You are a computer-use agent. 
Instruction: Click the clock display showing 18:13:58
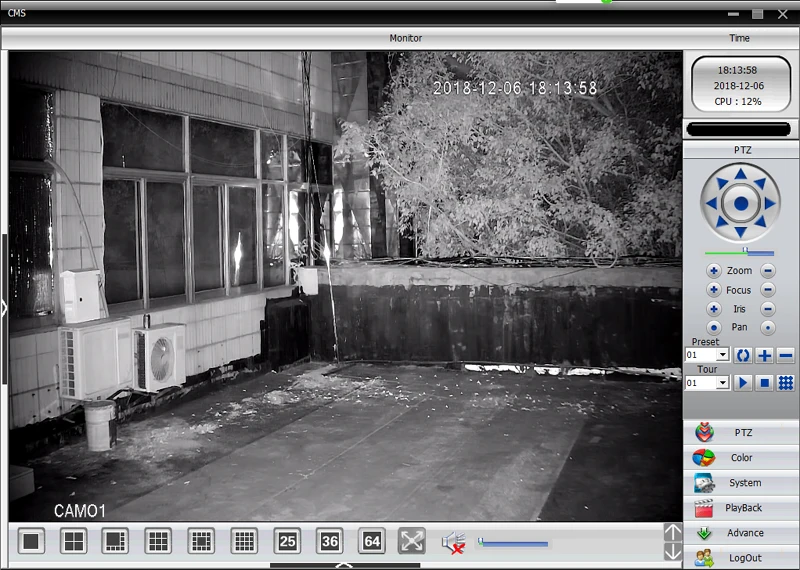[x=737, y=70]
